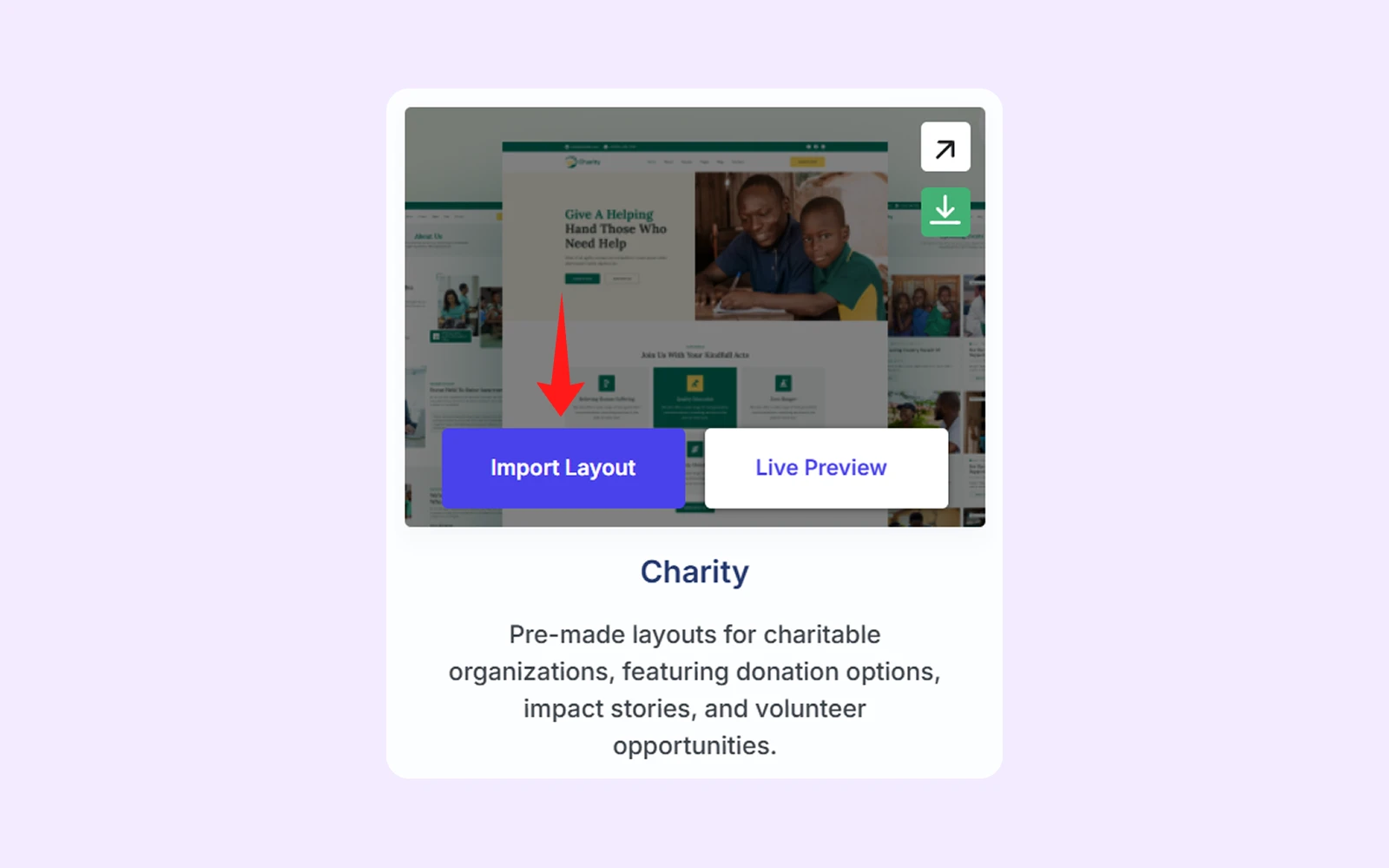The image size is (1389, 868).
Task: Click the third service icon card in the preview
Action: coord(783,397)
